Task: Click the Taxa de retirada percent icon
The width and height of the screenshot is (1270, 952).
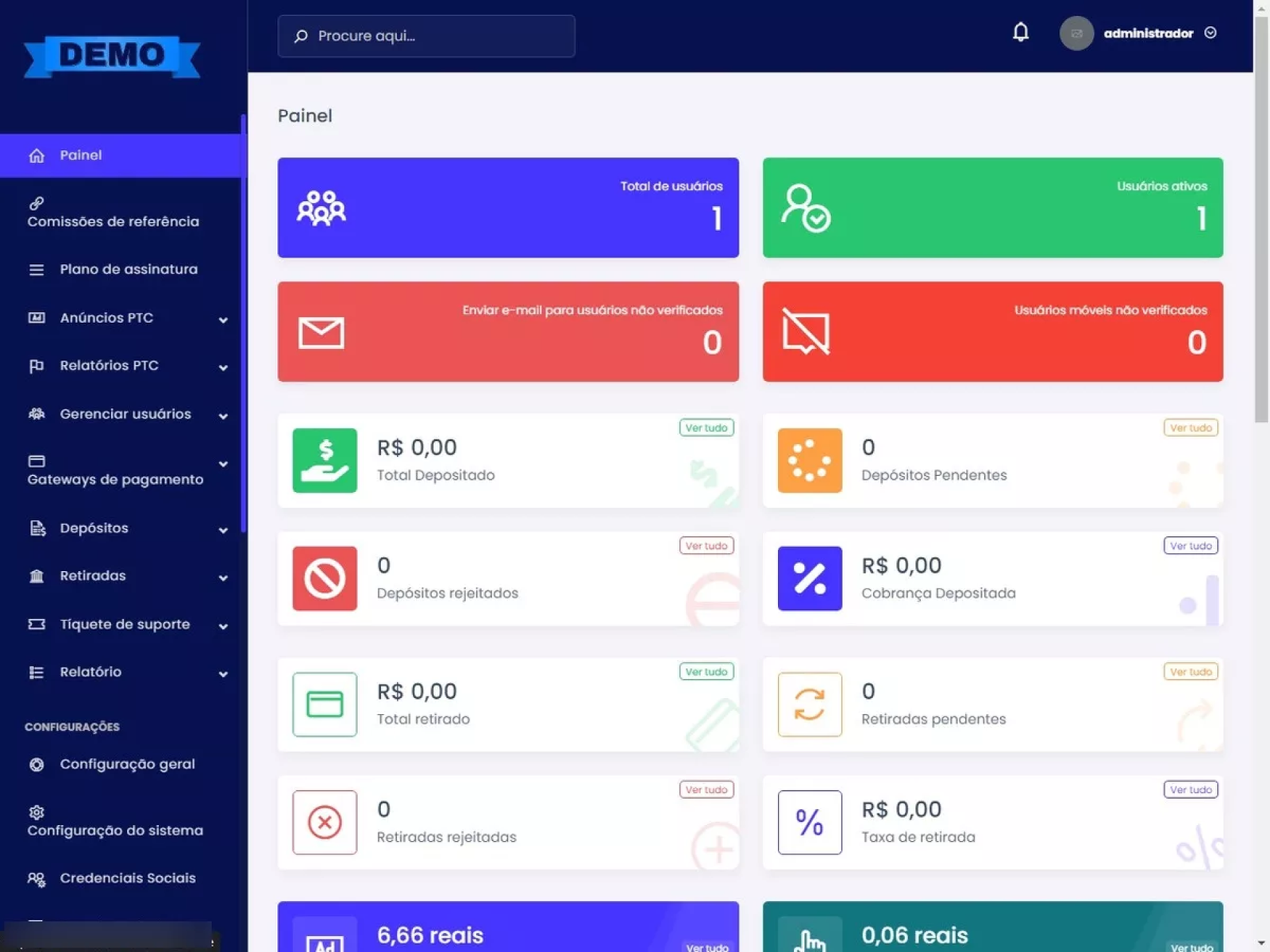Action: (810, 822)
